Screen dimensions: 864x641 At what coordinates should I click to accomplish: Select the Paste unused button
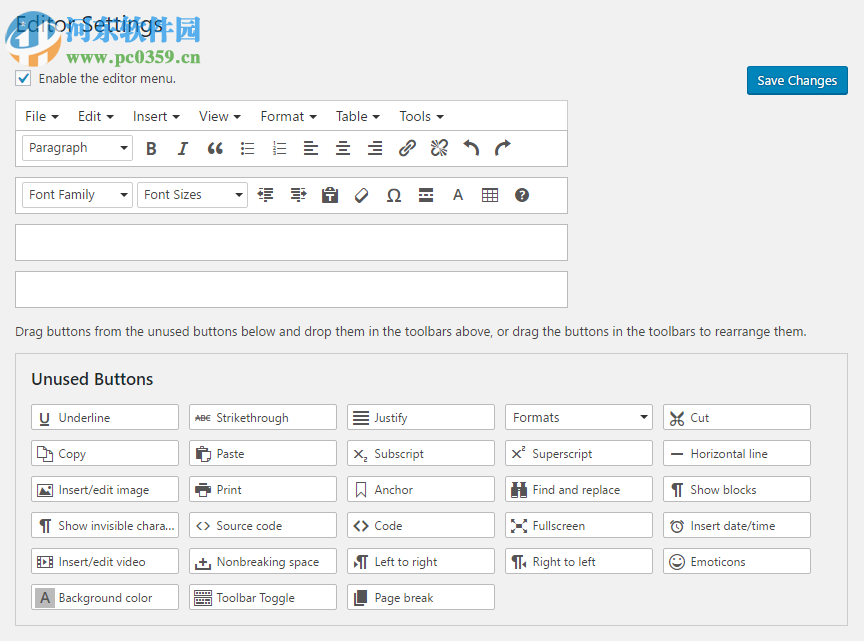click(263, 453)
